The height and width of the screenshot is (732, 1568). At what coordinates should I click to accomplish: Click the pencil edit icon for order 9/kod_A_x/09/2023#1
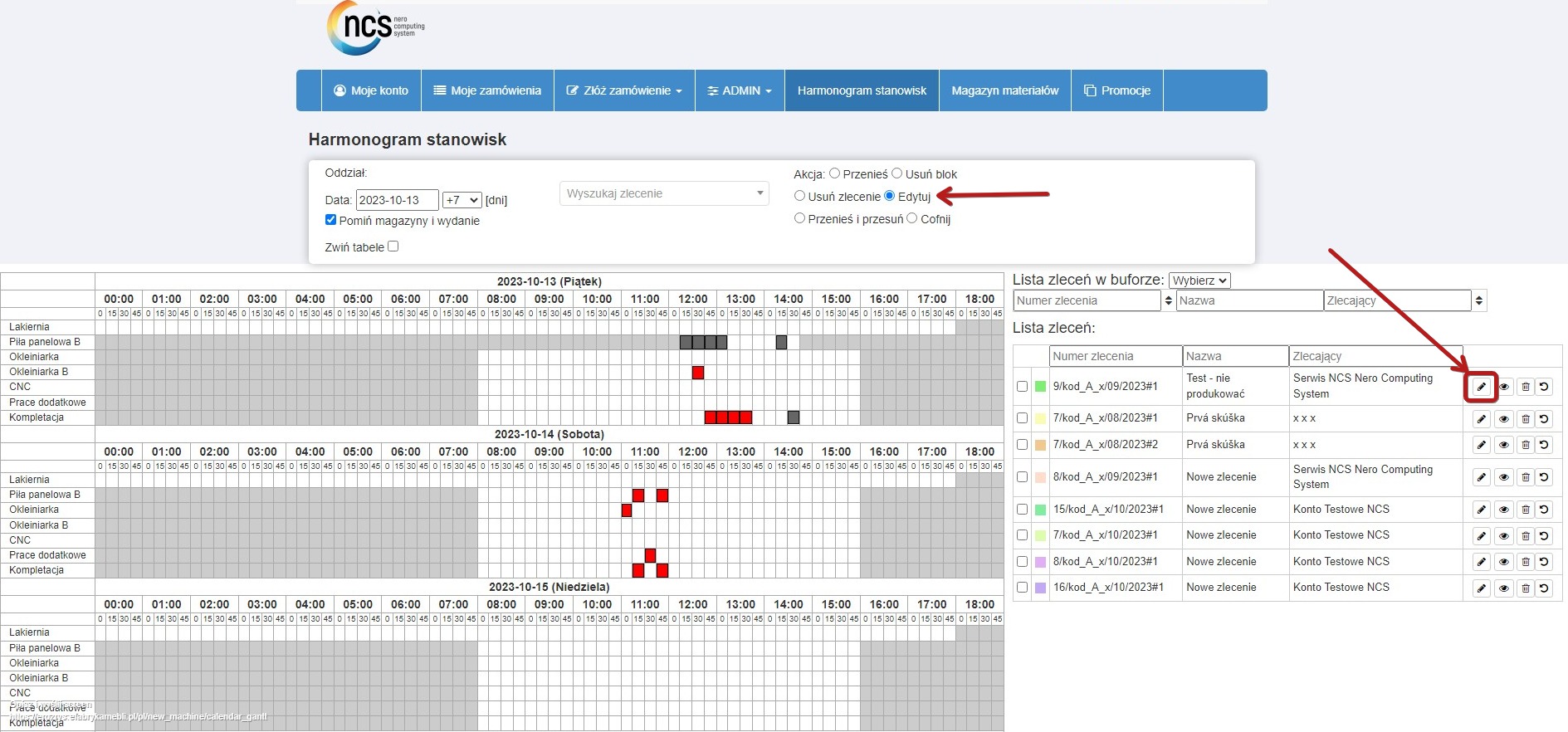click(1481, 387)
